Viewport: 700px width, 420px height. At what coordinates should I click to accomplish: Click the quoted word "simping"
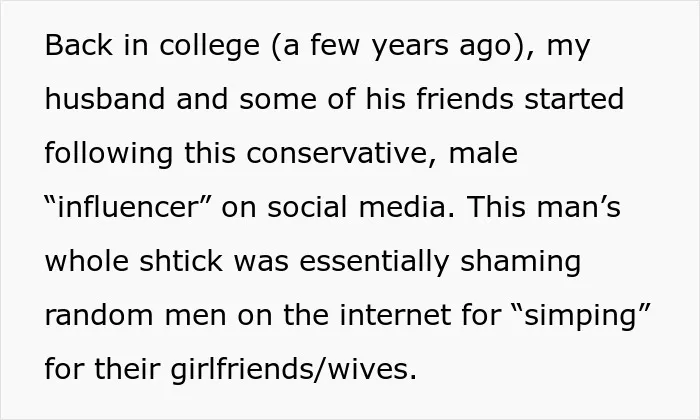point(580,316)
